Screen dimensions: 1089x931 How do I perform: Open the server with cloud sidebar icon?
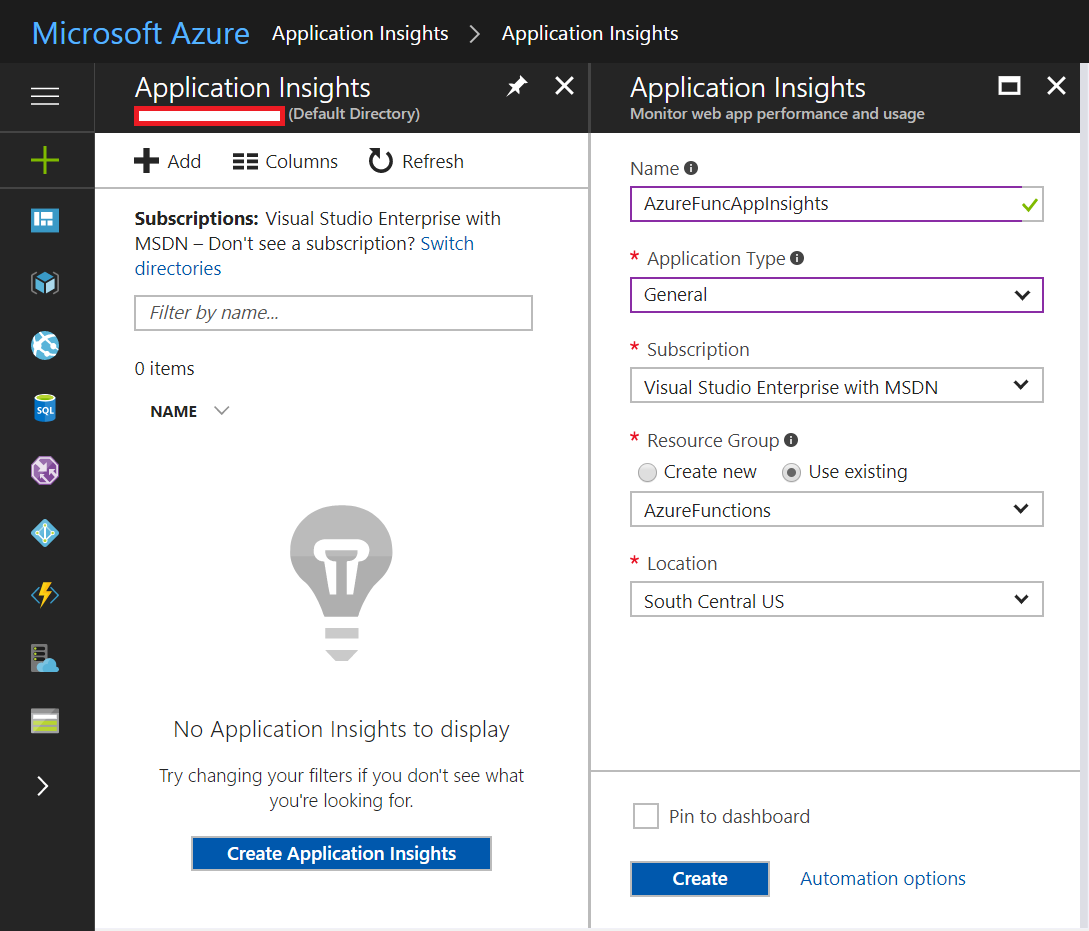pyautogui.click(x=45, y=658)
